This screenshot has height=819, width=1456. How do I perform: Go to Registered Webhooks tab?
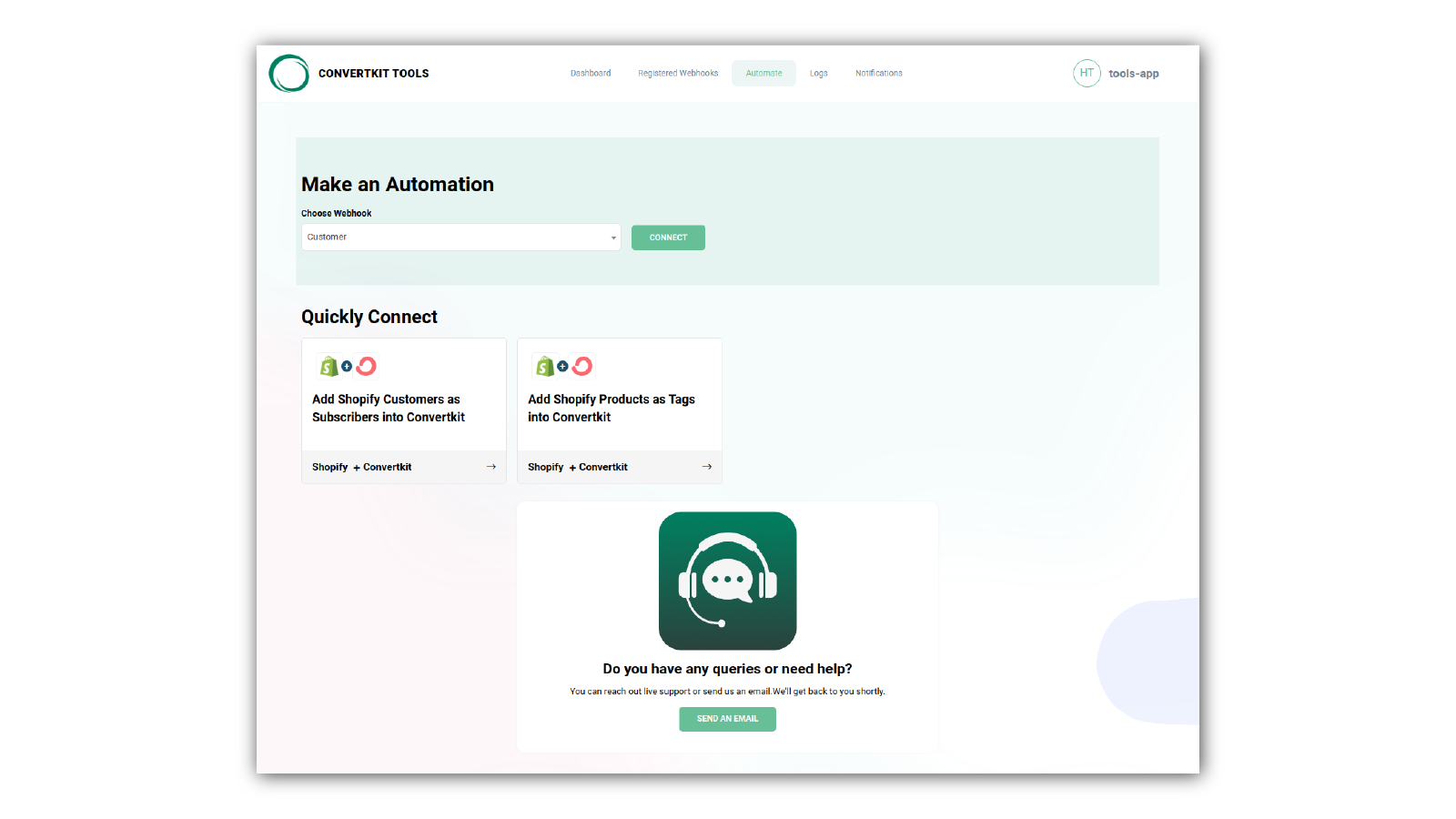(678, 74)
